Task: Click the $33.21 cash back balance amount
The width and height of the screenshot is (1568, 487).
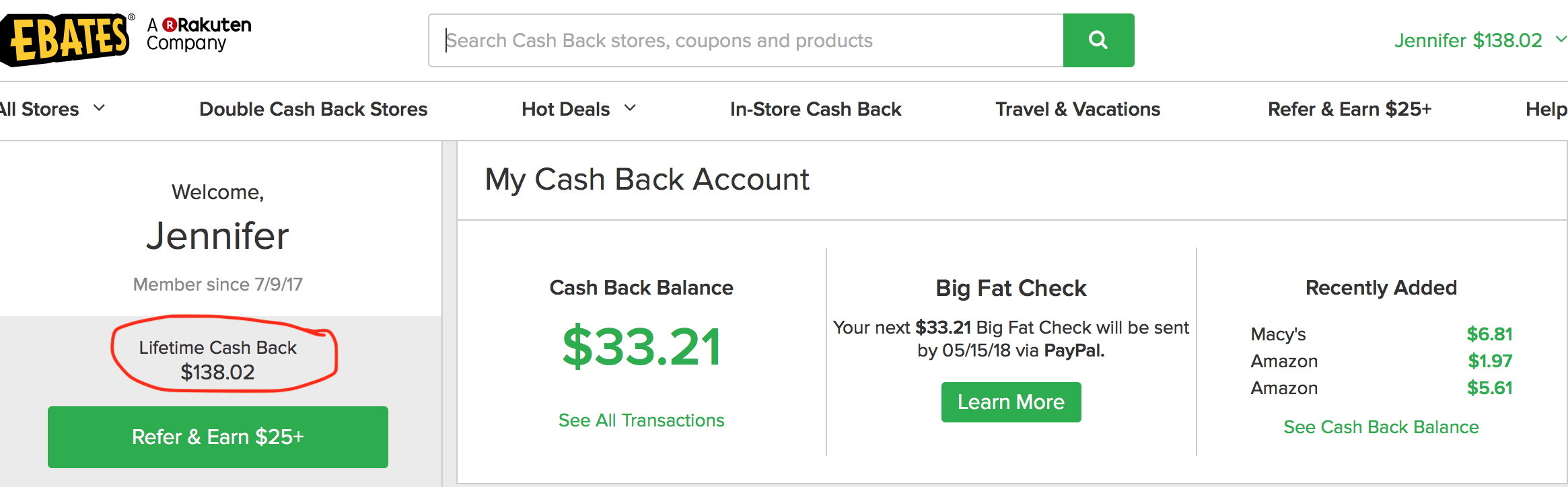Action: tap(641, 347)
